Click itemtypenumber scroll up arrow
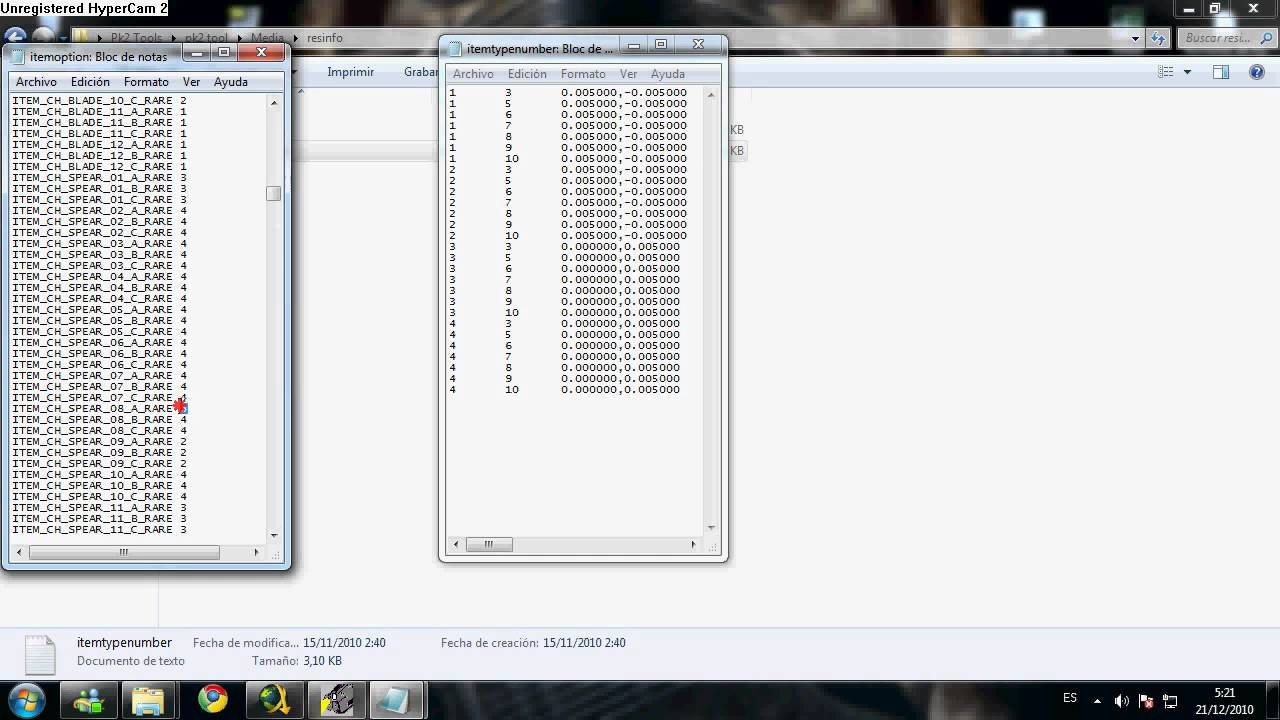The width and height of the screenshot is (1280, 720). [x=711, y=94]
